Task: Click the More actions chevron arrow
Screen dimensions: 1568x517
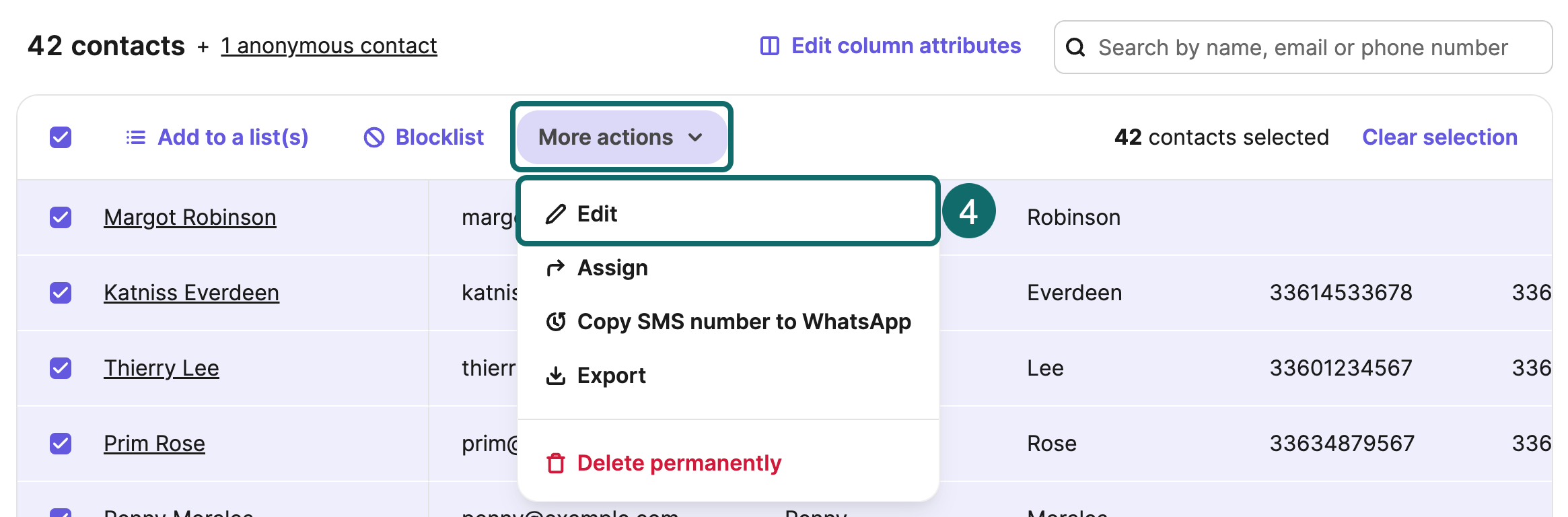Action: [x=696, y=137]
